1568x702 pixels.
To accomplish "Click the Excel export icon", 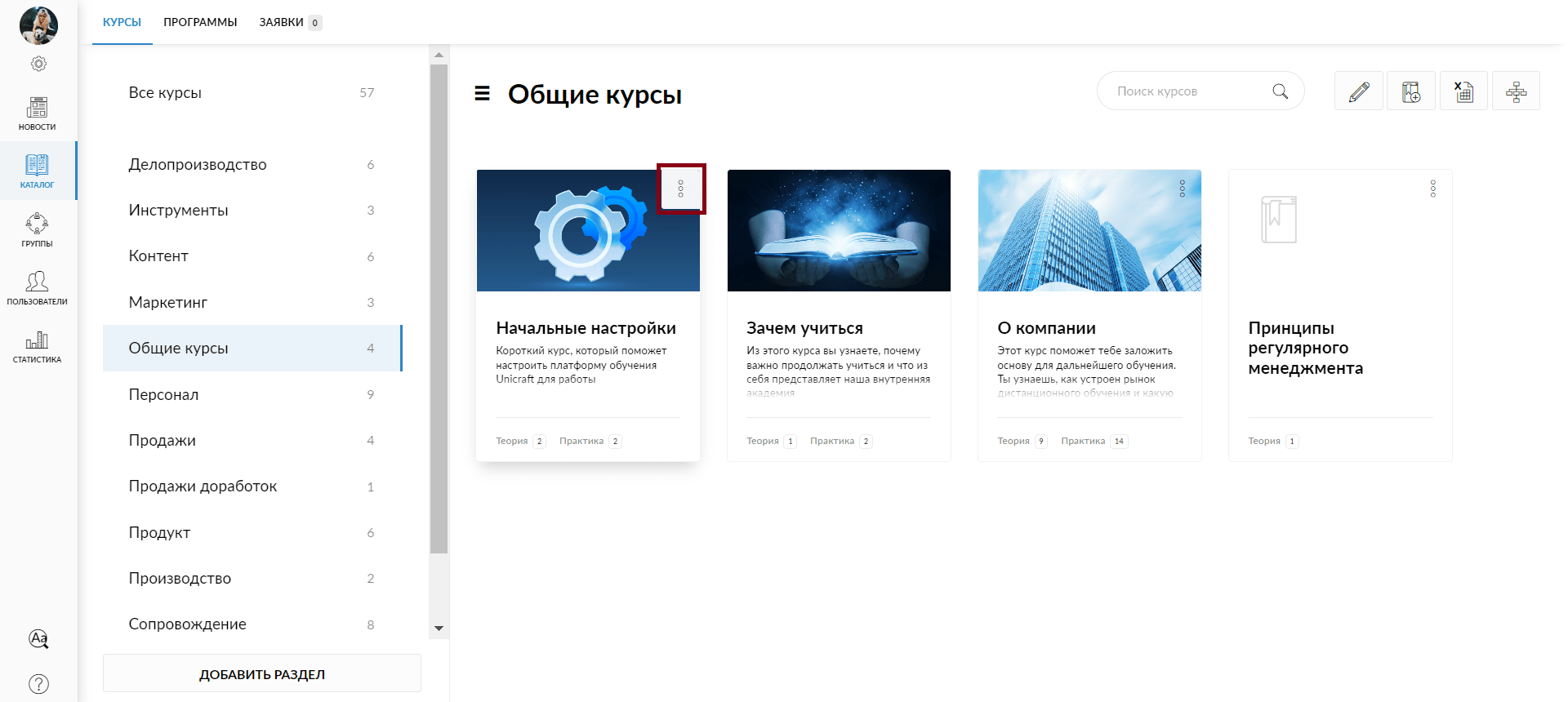I will [1463, 91].
